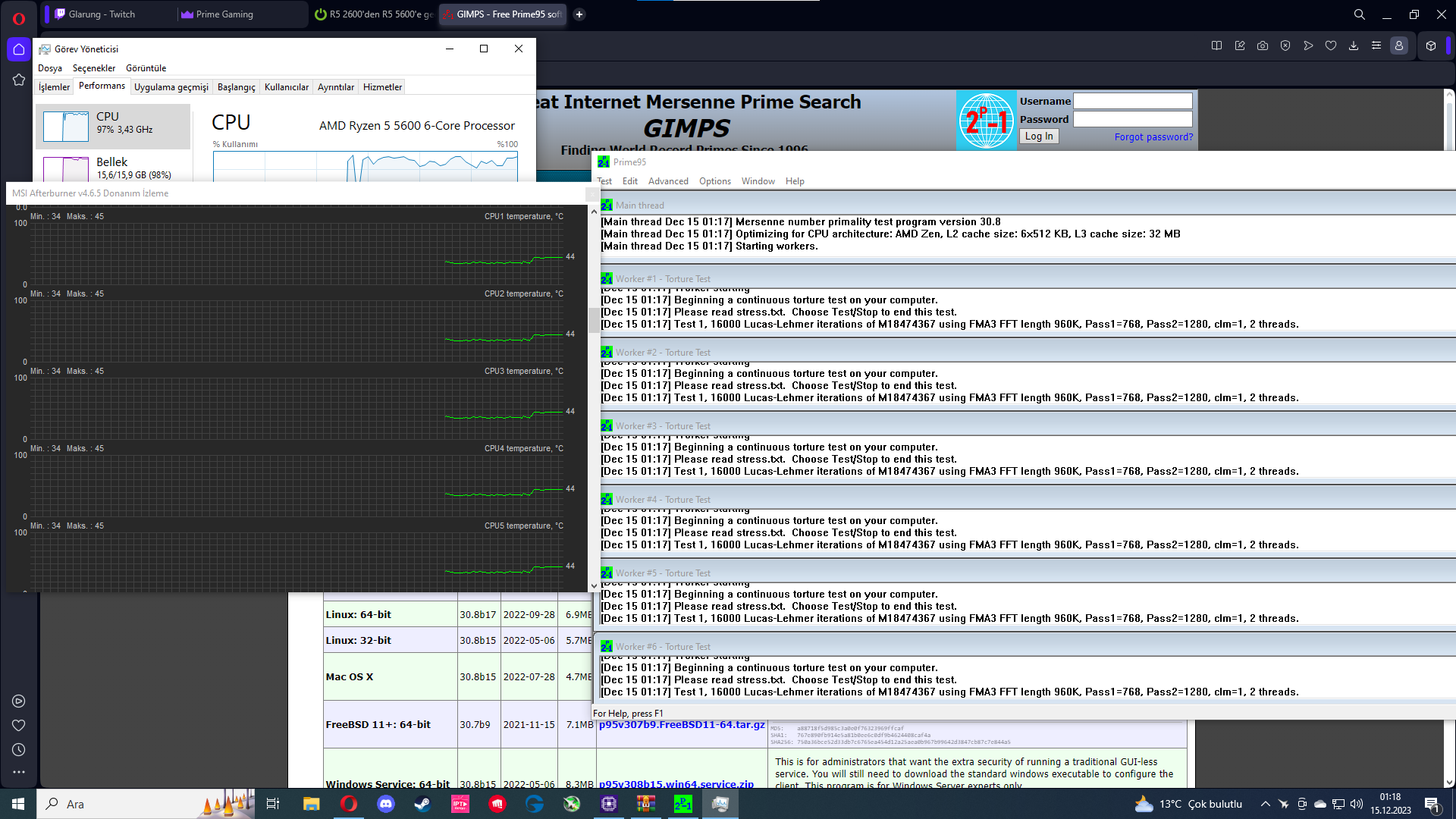Select Bellek memory item in Task Manager
Image resolution: width=1456 pixels, height=819 pixels.
112,168
